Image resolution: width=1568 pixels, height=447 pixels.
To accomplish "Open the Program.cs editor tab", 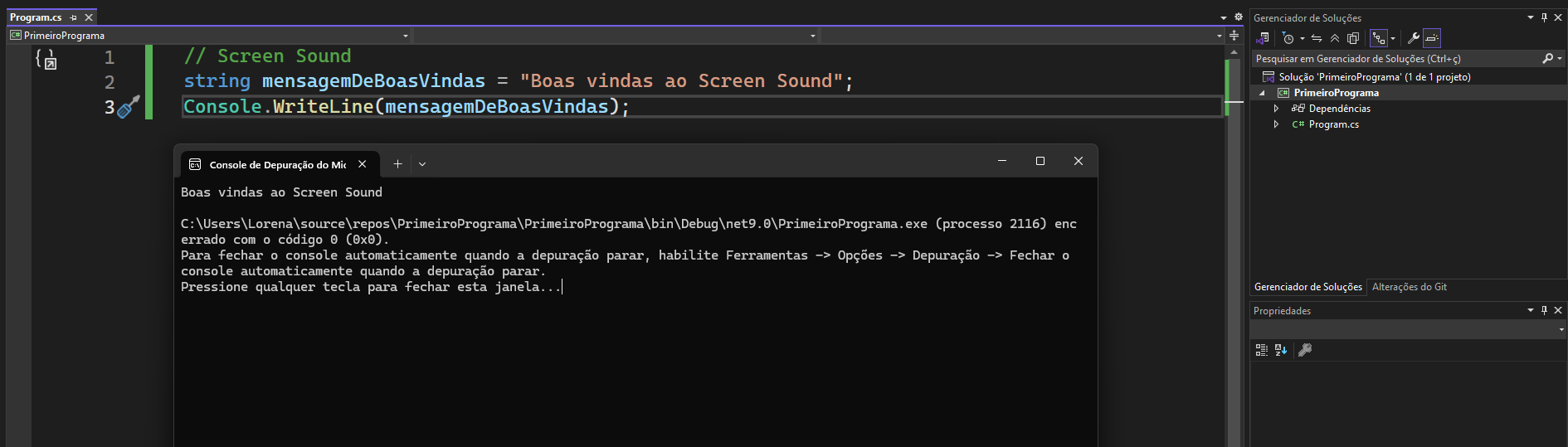I will [36, 17].
